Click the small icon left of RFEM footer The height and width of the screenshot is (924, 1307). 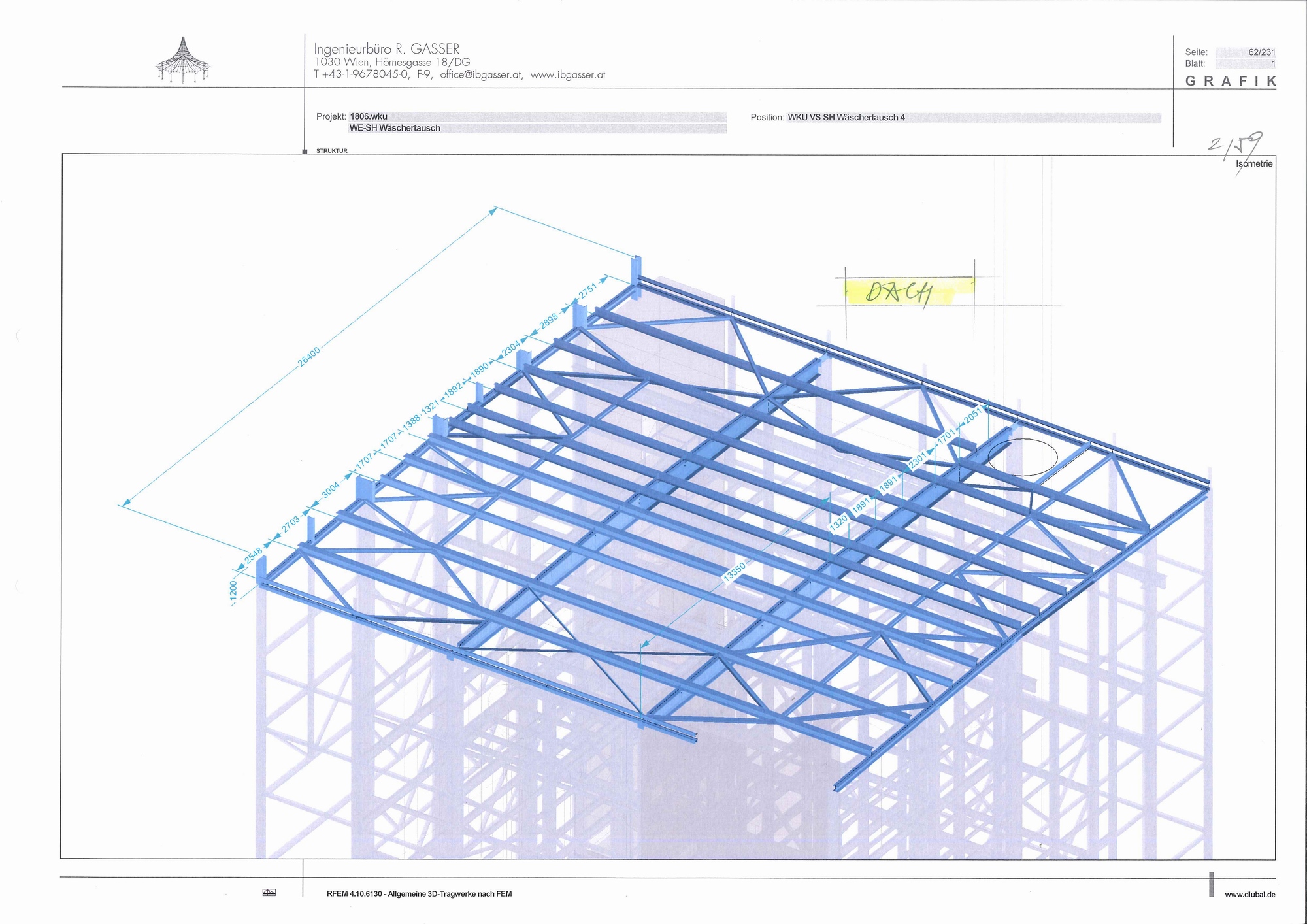pos(269,893)
